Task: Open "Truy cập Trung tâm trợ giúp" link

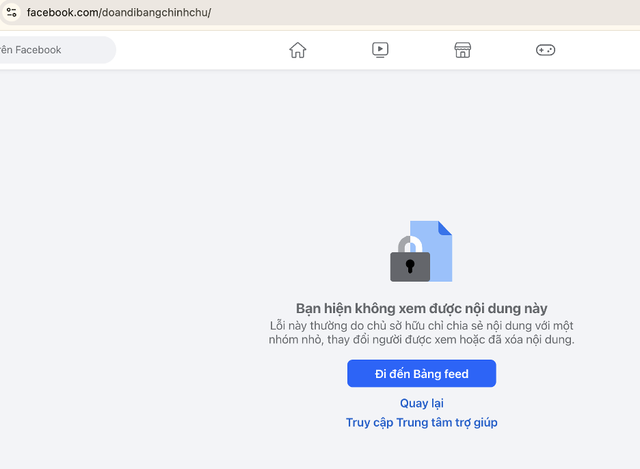Action: click(421, 423)
